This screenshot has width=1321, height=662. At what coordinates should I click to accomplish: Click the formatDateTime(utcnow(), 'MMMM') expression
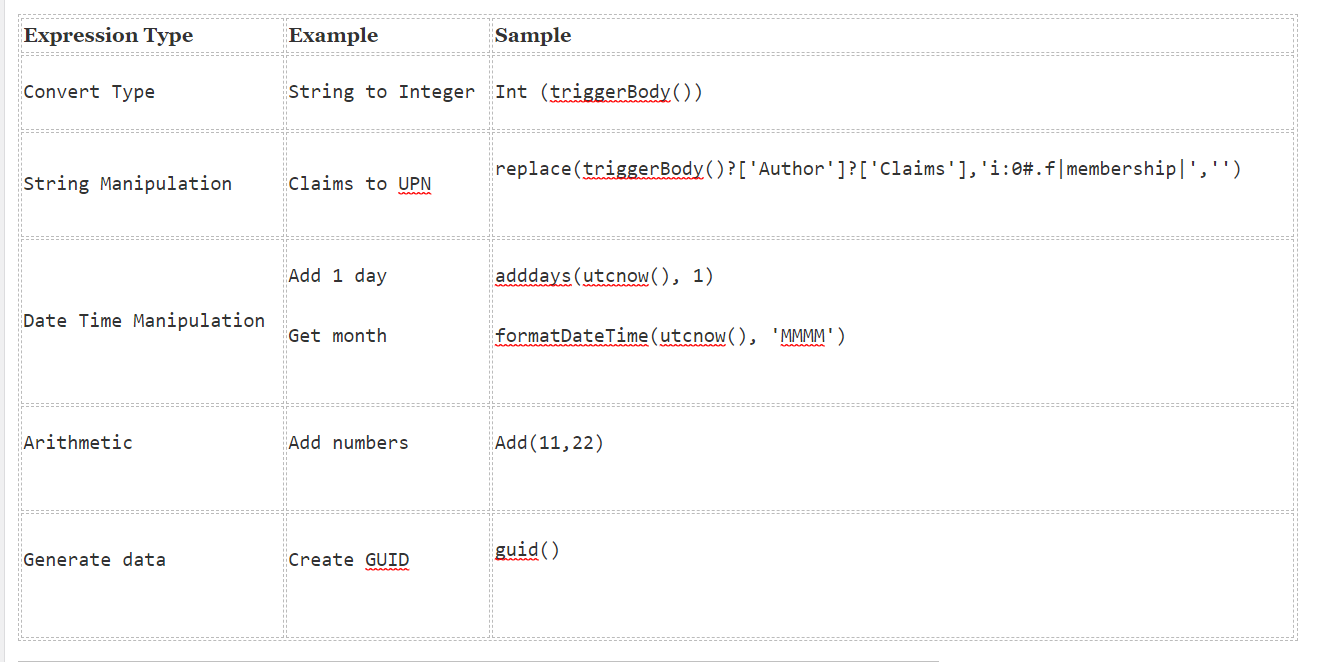click(x=670, y=336)
